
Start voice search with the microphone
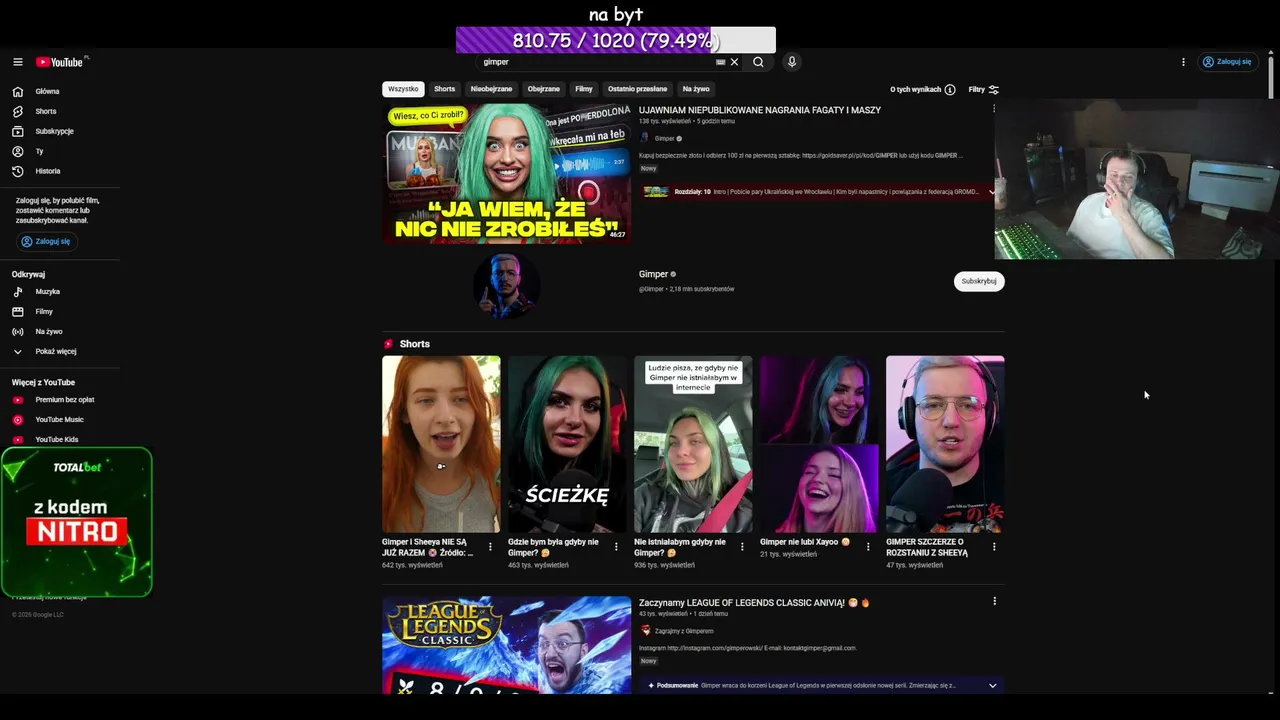point(791,62)
